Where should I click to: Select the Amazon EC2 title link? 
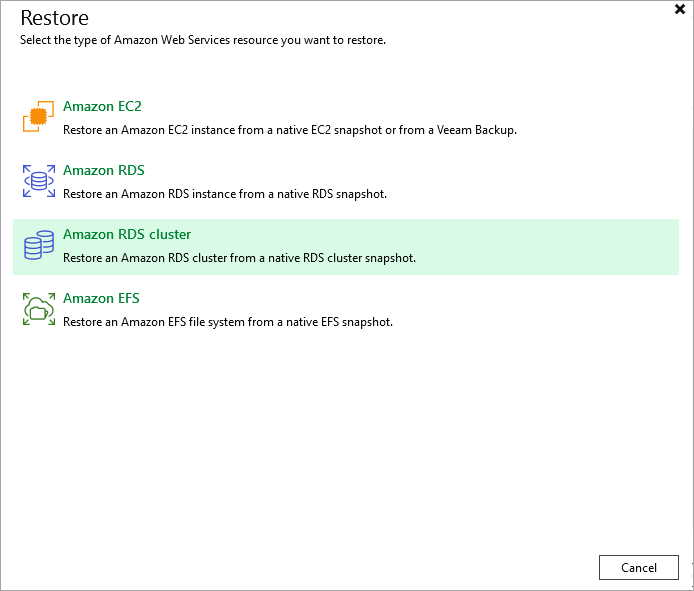point(95,106)
